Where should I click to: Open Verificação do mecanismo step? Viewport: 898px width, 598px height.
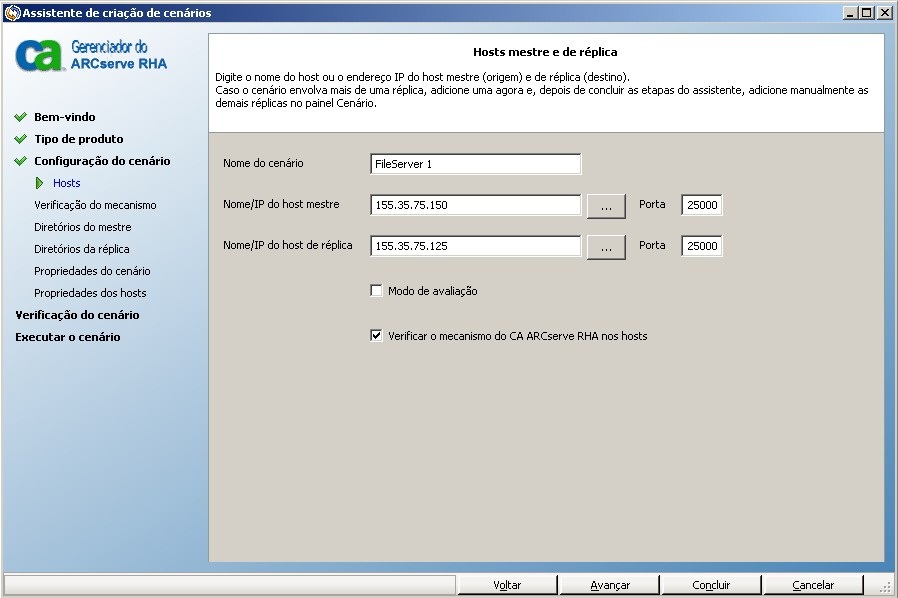[95, 205]
